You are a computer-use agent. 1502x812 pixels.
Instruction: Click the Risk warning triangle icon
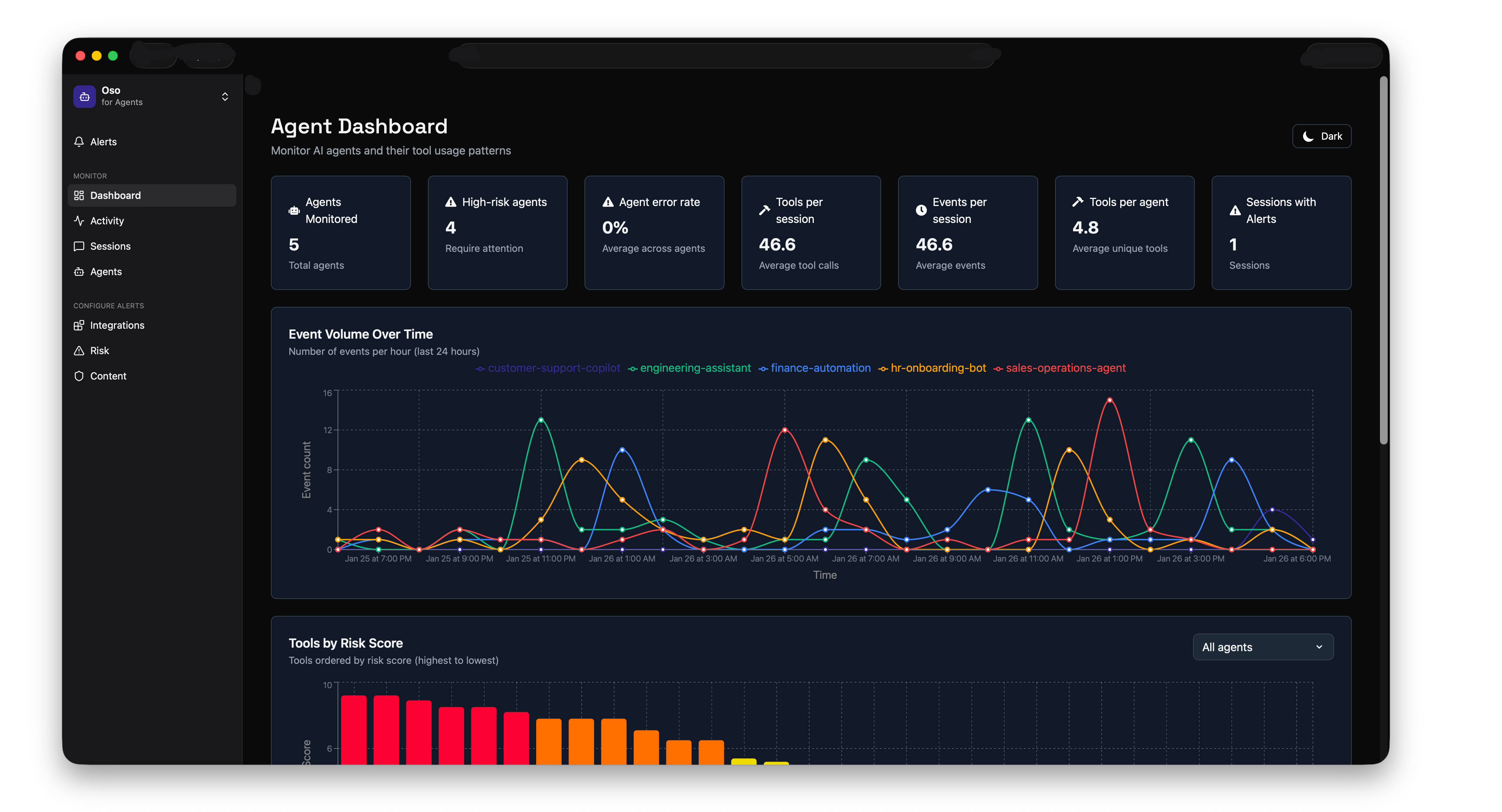pyautogui.click(x=79, y=350)
